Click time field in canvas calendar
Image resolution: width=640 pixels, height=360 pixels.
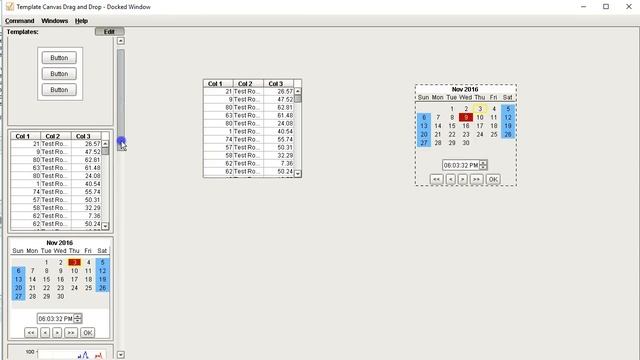coord(461,165)
